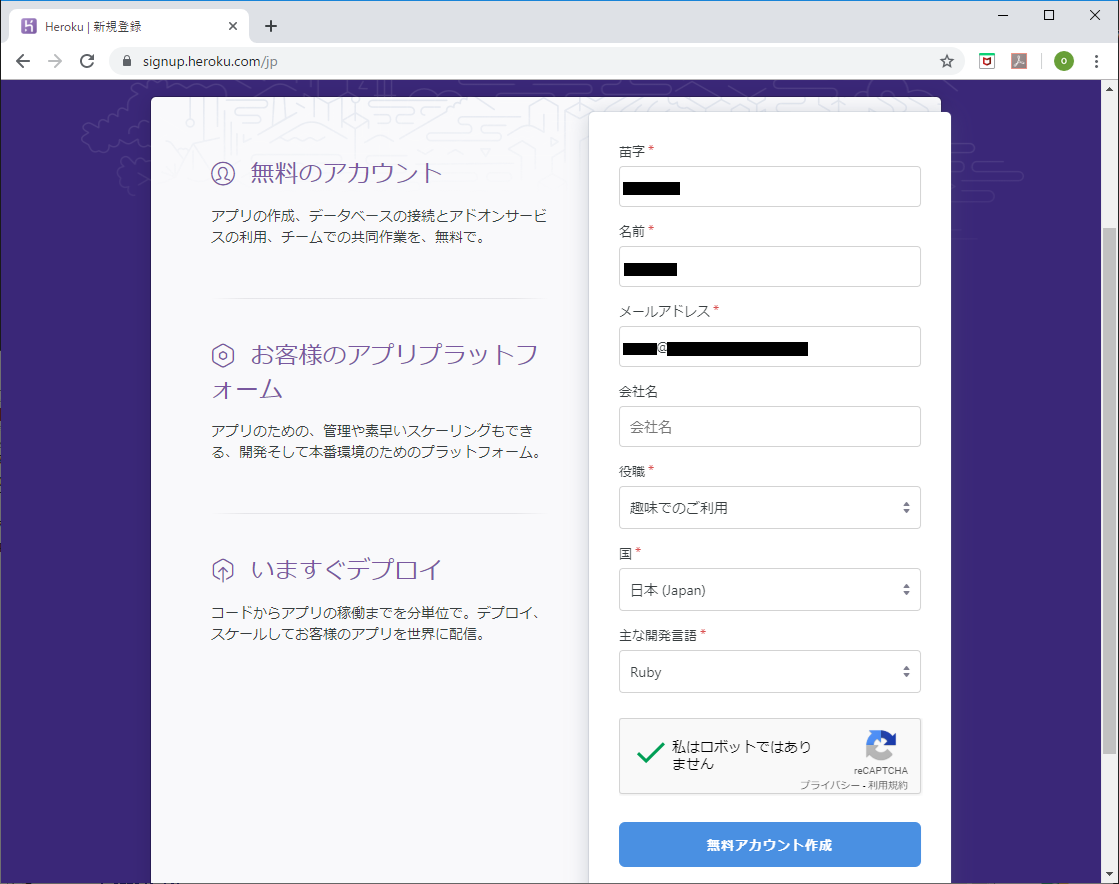
Task: Click the 会社名 field label
Action: tap(638, 392)
